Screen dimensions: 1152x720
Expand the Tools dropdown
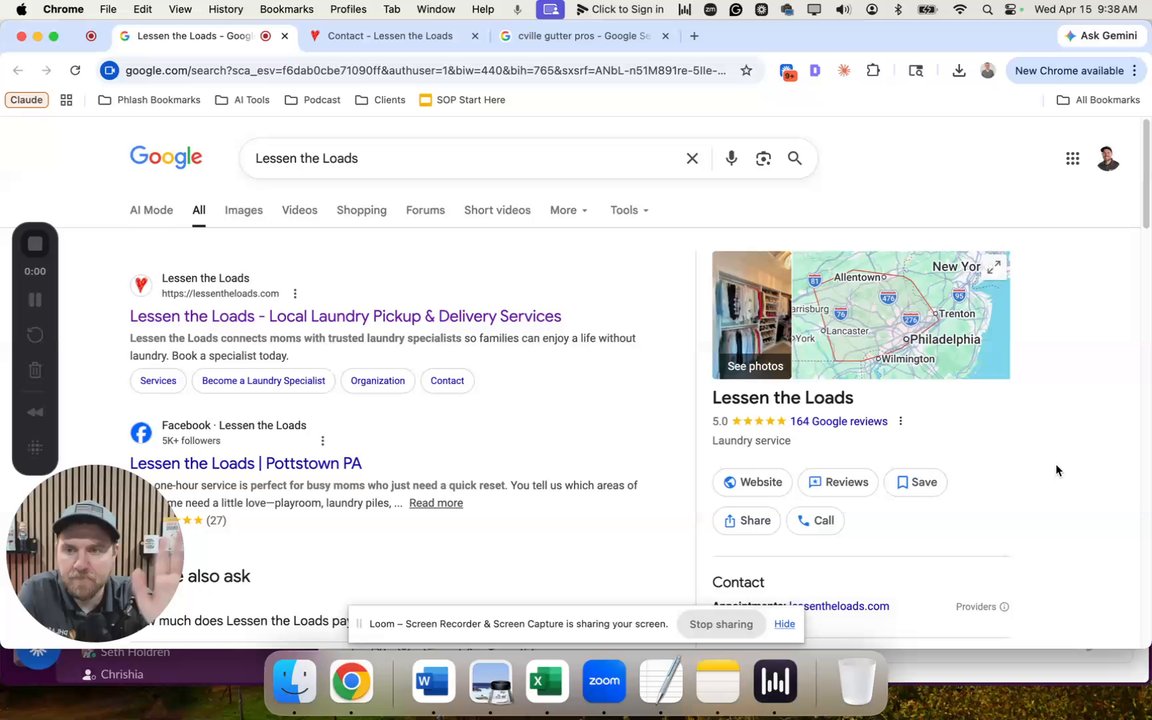pyautogui.click(x=629, y=210)
